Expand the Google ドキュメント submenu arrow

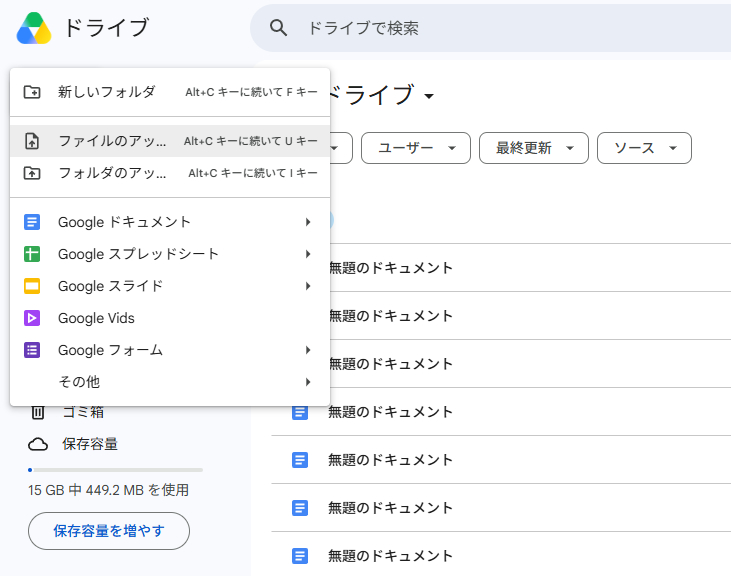[308, 222]
